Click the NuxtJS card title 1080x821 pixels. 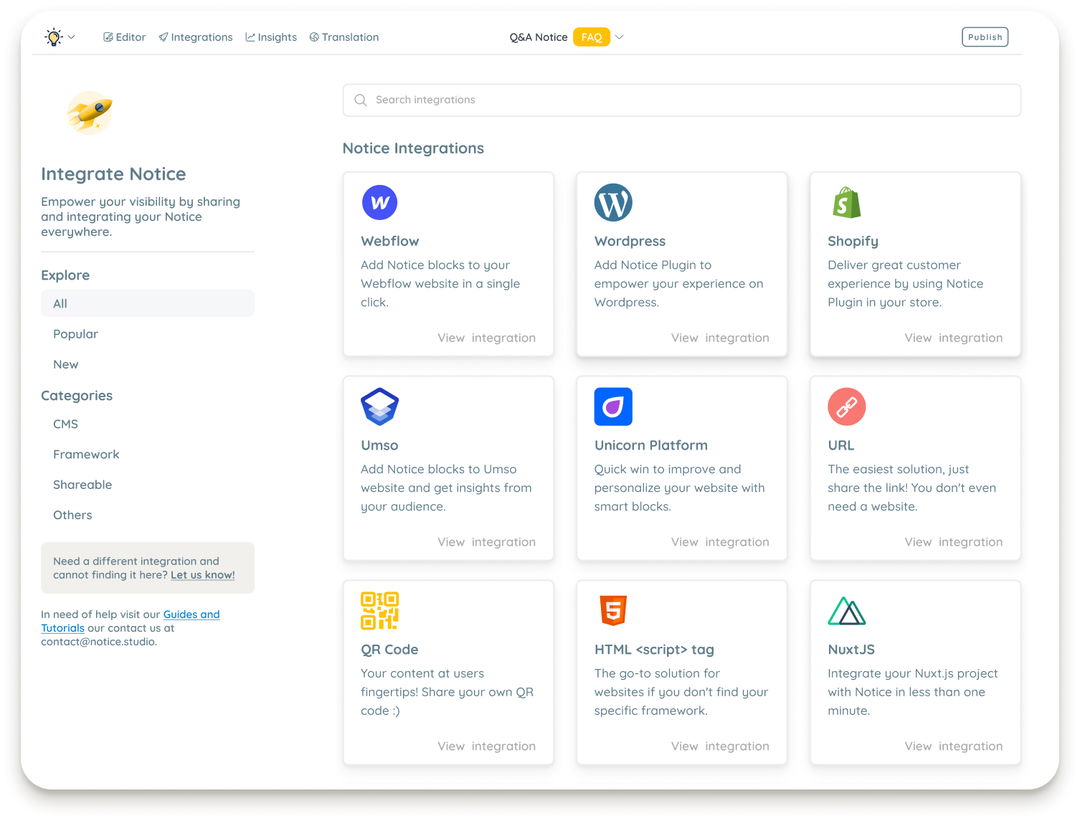point(851,649)
